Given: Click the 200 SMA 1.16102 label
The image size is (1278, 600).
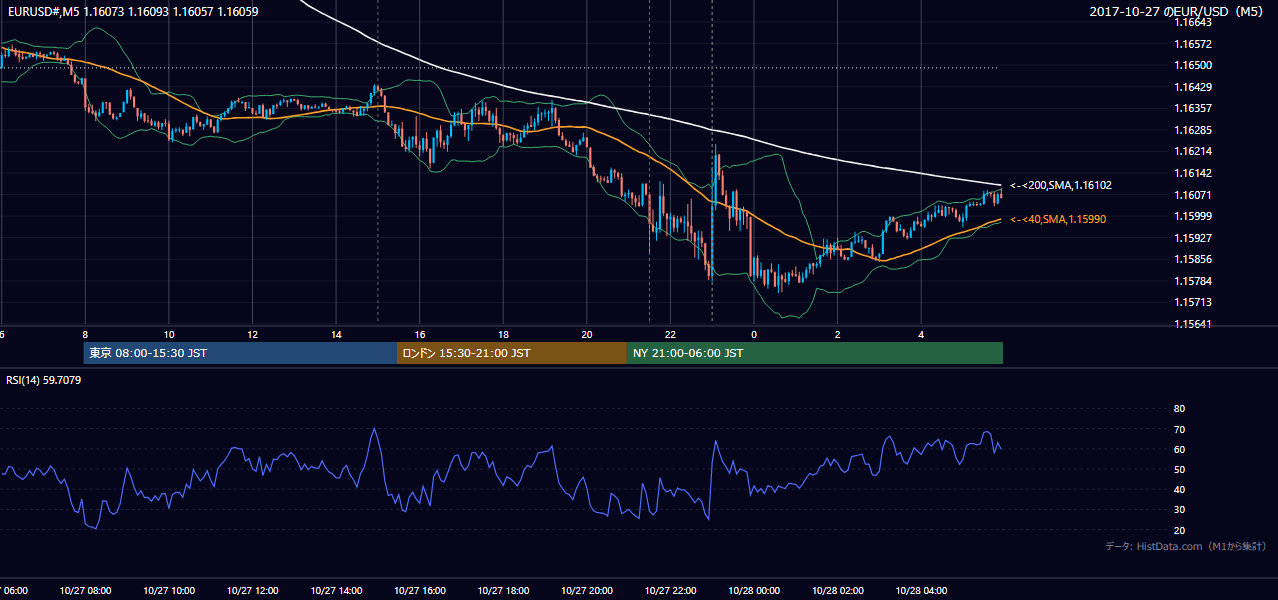Looking at the screenshot, I should coord(1060,185).
